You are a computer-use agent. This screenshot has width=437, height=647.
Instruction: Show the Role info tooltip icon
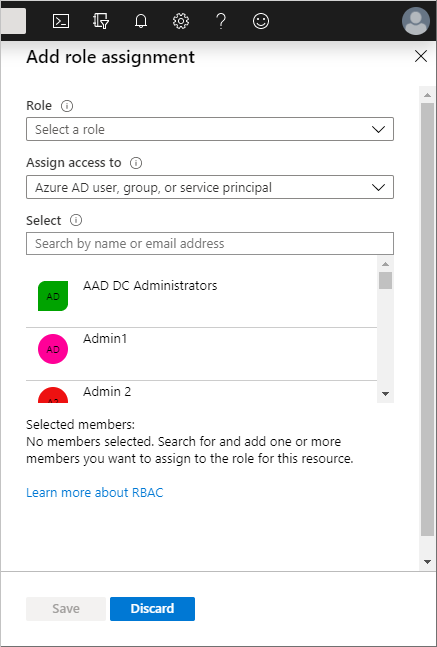coord(67,106)
